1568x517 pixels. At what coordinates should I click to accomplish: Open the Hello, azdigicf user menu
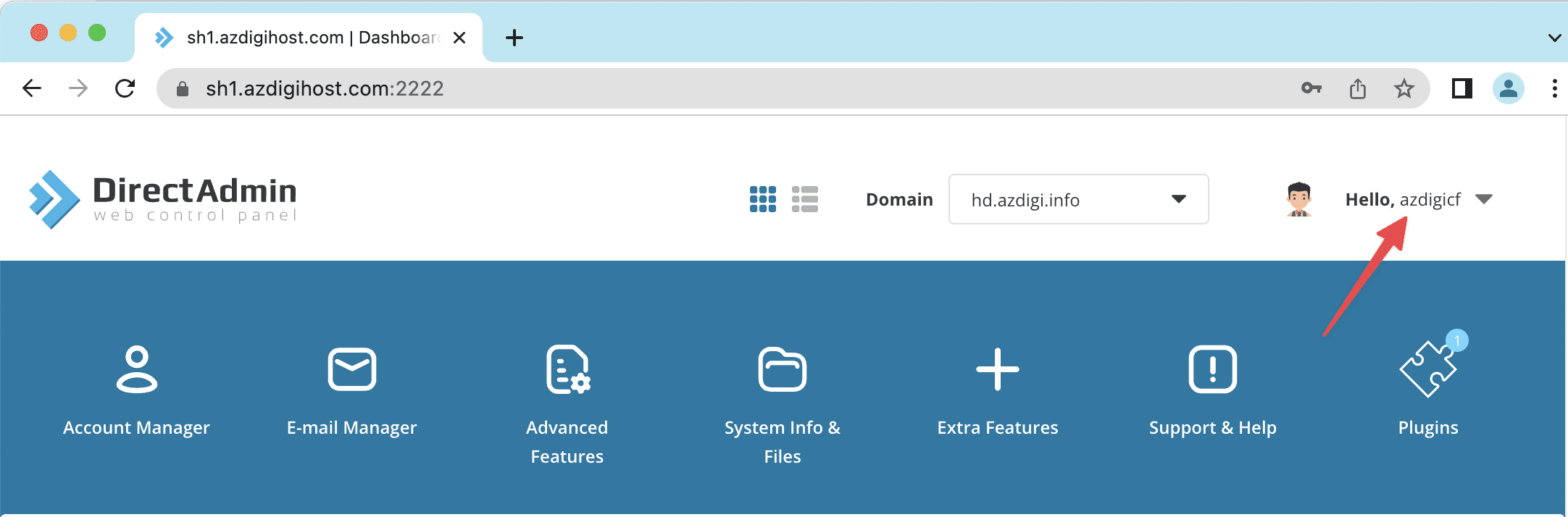tap(1418, 199)
